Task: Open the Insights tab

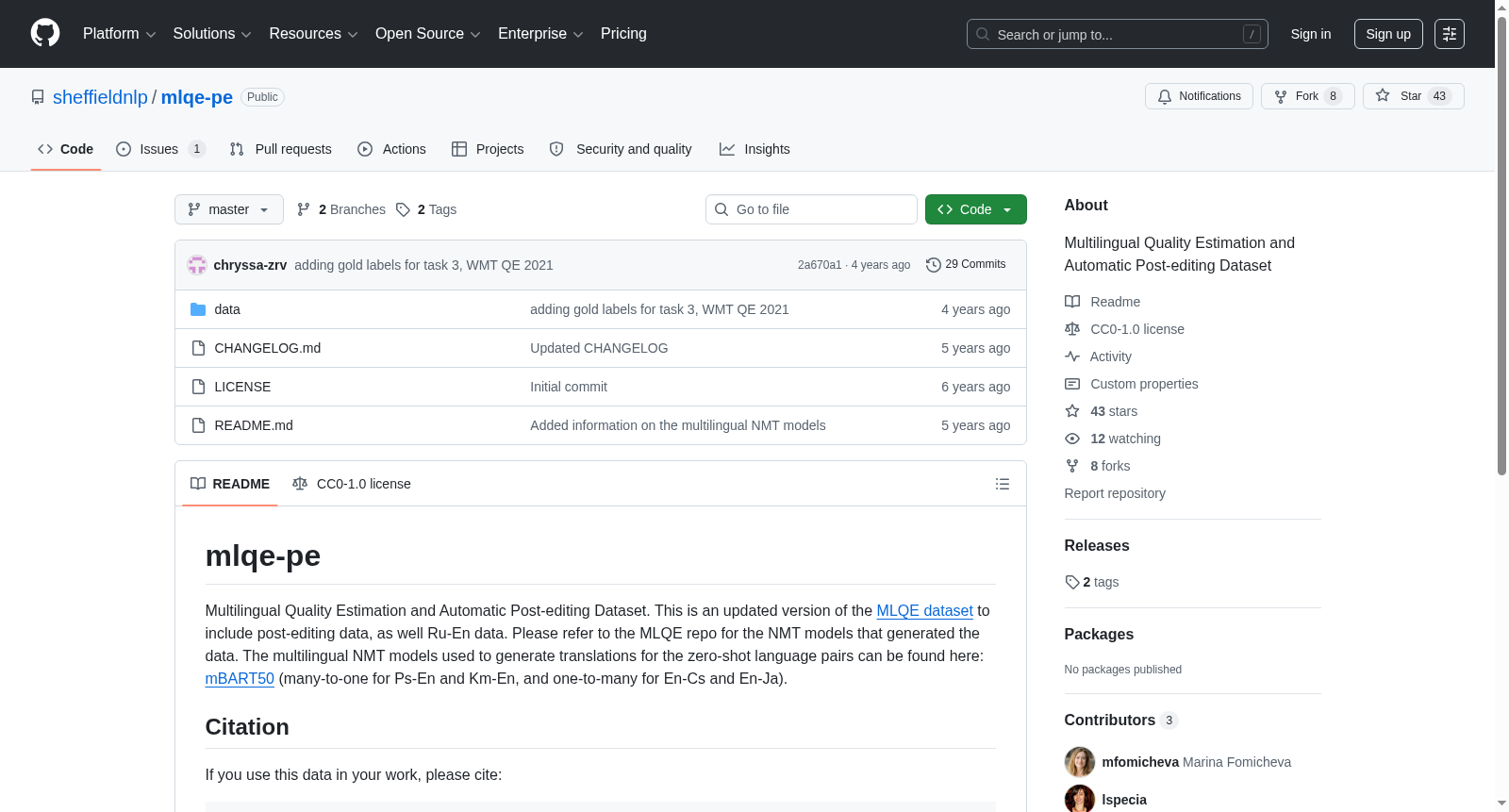Action: coord(754,149)
